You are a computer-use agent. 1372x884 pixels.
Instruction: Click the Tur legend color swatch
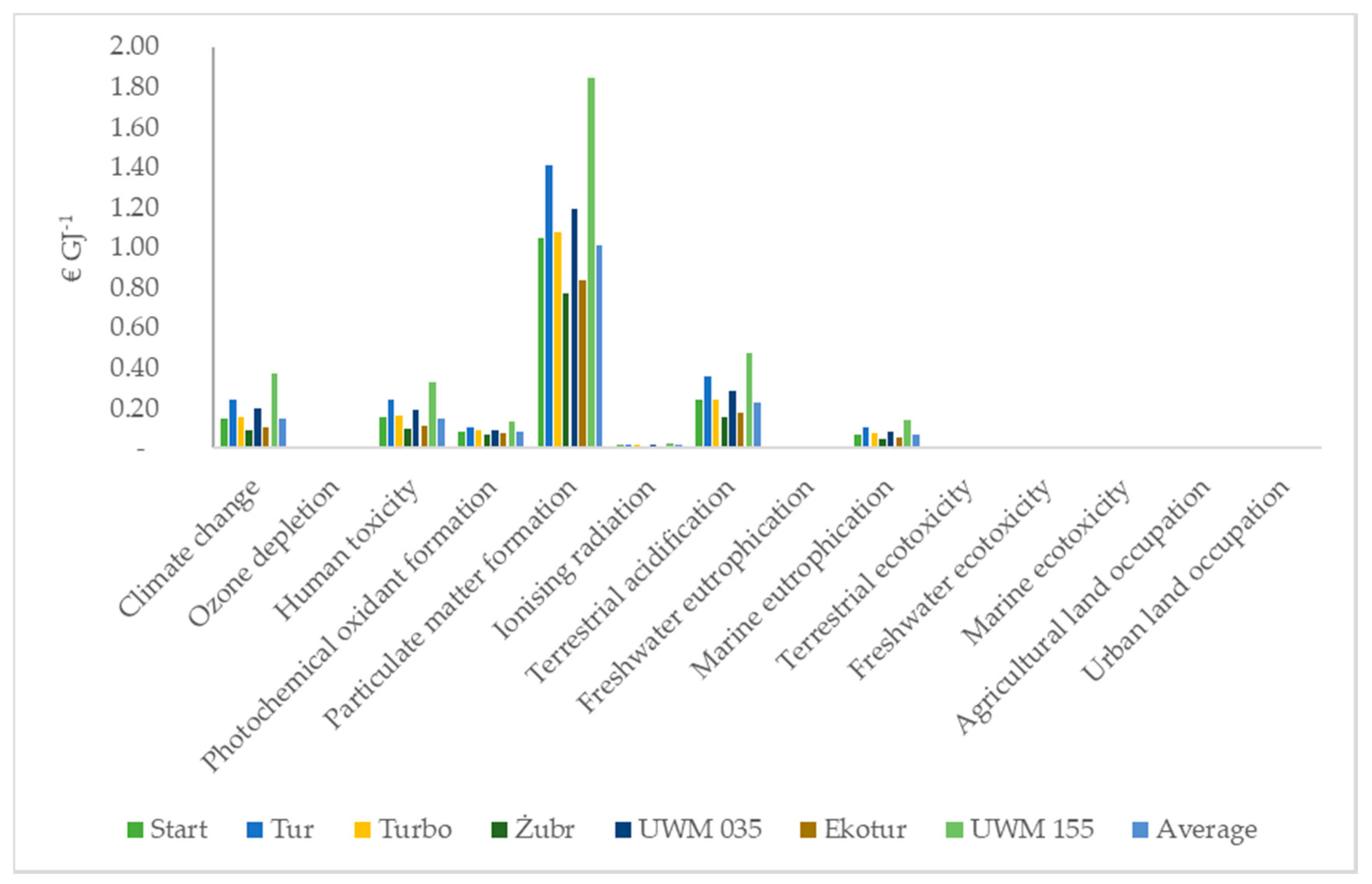pos(255,830)
